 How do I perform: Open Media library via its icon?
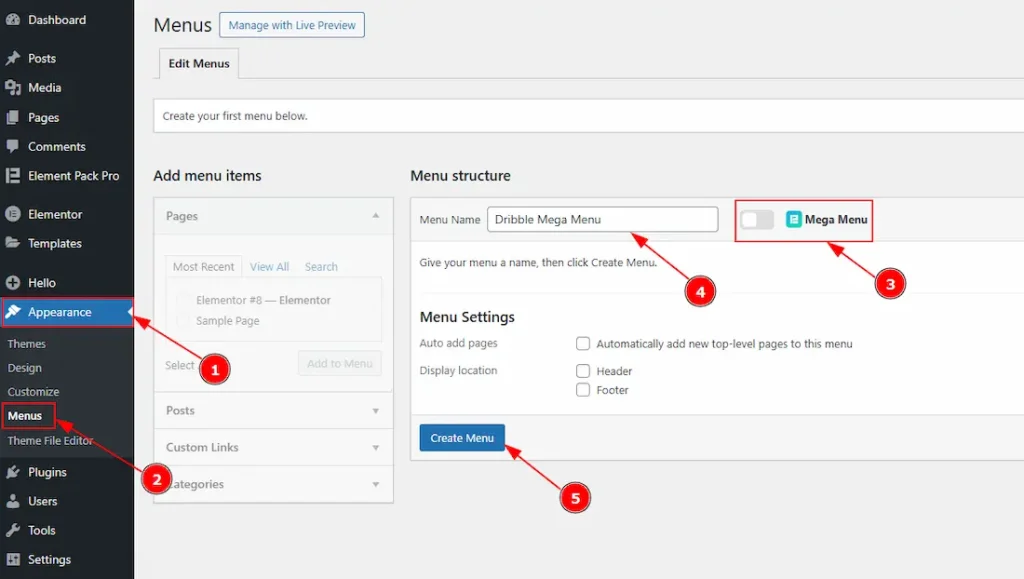pyautogui.click(x=13, y=88)
